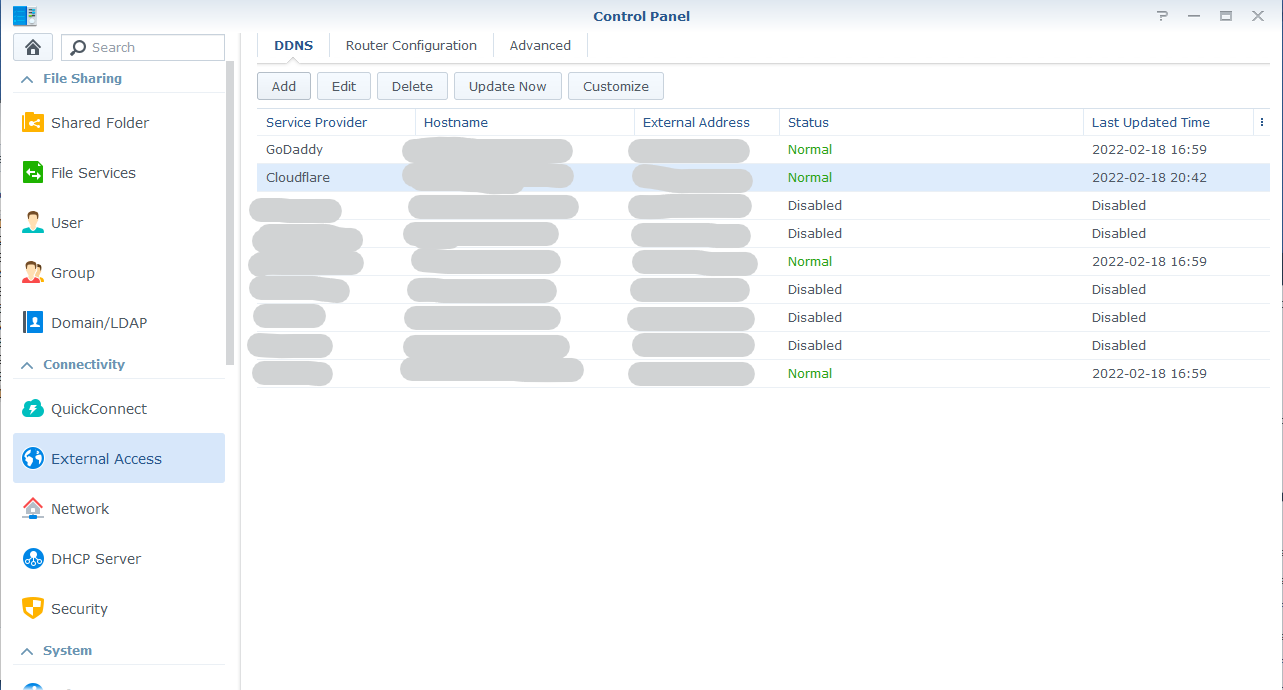Open QuickConnect settings
Viewport: 1283px width, 690px height.
(99, 408)
